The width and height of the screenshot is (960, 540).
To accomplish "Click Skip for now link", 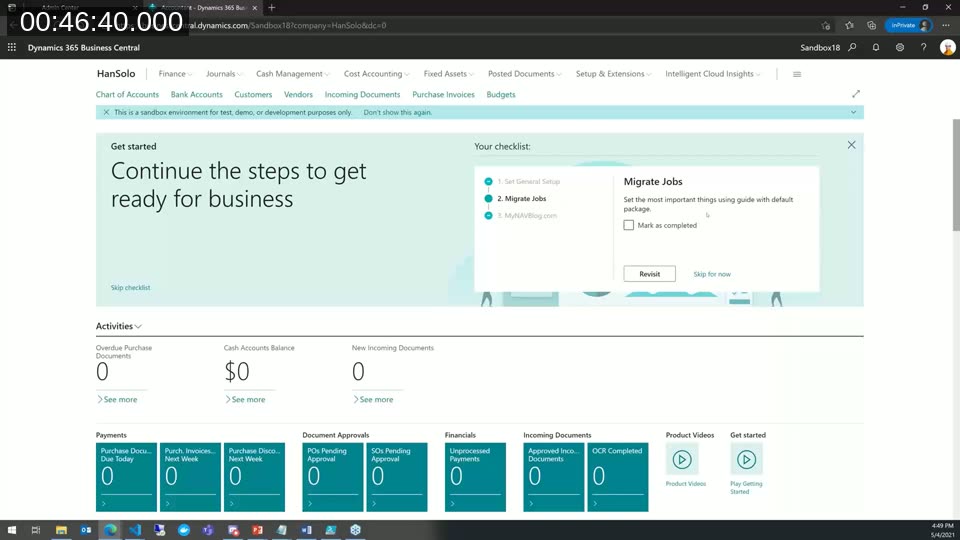I will pos(712,274).
